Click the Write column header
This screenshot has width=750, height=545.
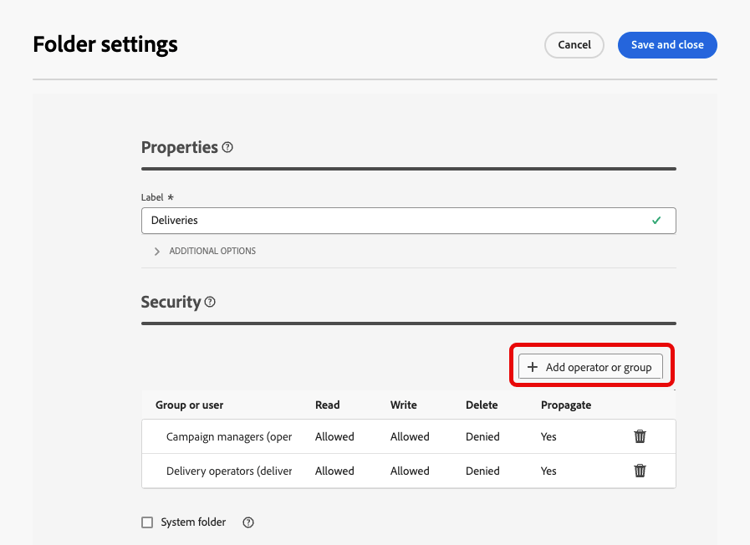(x=404, y=405)
